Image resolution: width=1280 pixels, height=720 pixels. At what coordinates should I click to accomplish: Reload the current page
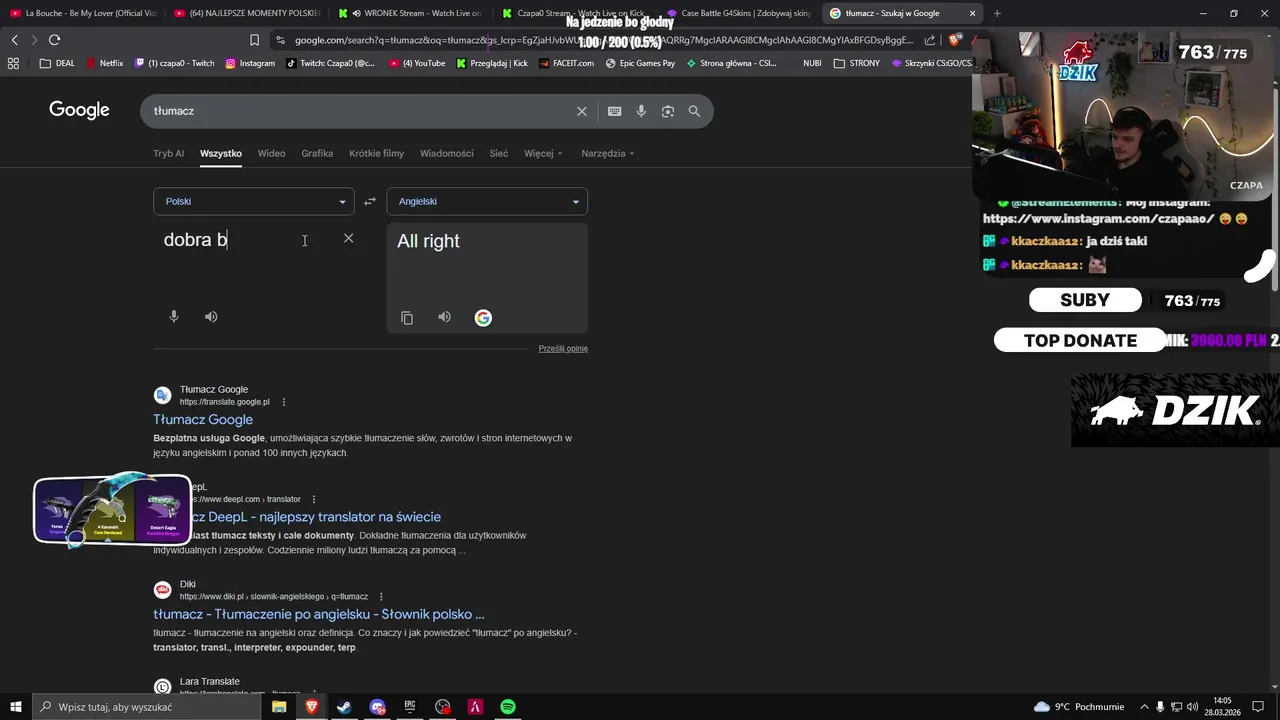(54, 40)
